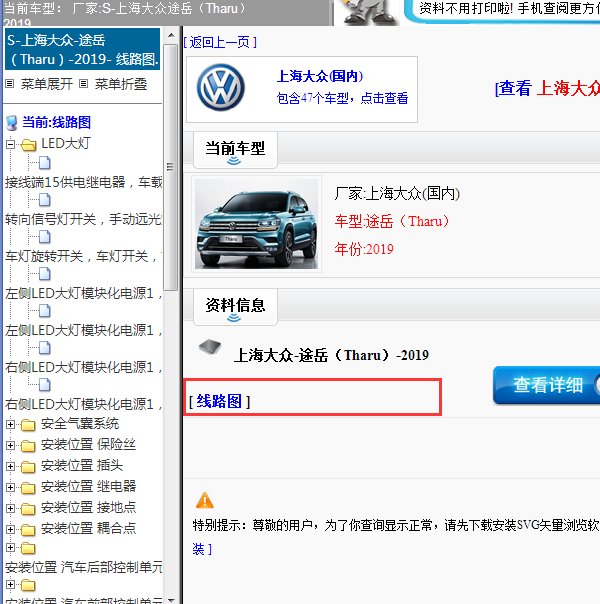Select 车灯旋转开关，车灯开关 item
The width and height of the screenshot is (600, 604).
click(84, 256)
